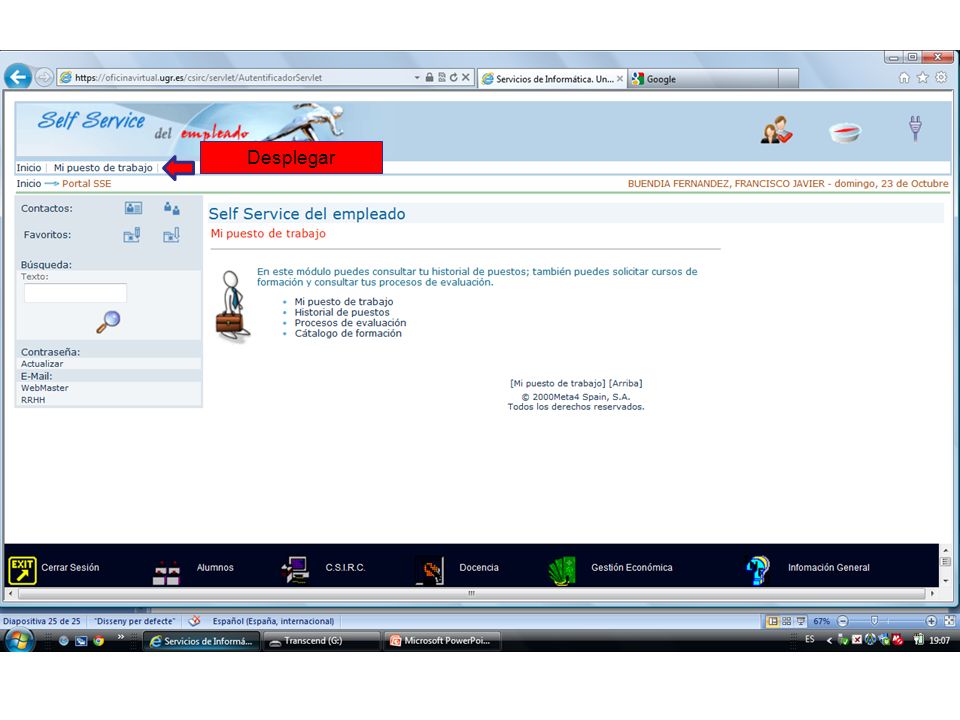Viewport: 960px width, 720px height.
Task: Click the PowerPoint zoom out minus button
Action: tap(842, 621)
